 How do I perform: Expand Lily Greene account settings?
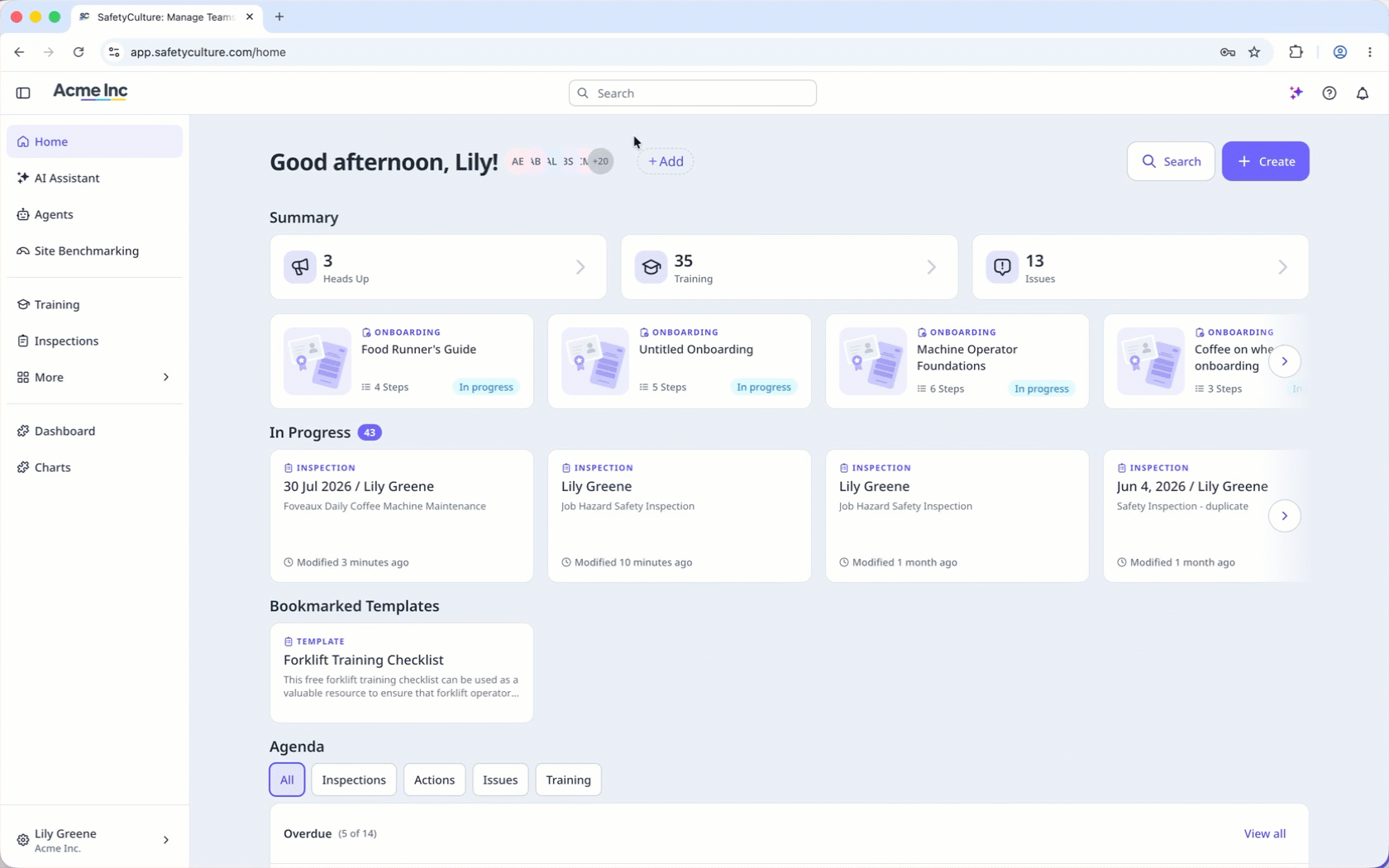94,840
